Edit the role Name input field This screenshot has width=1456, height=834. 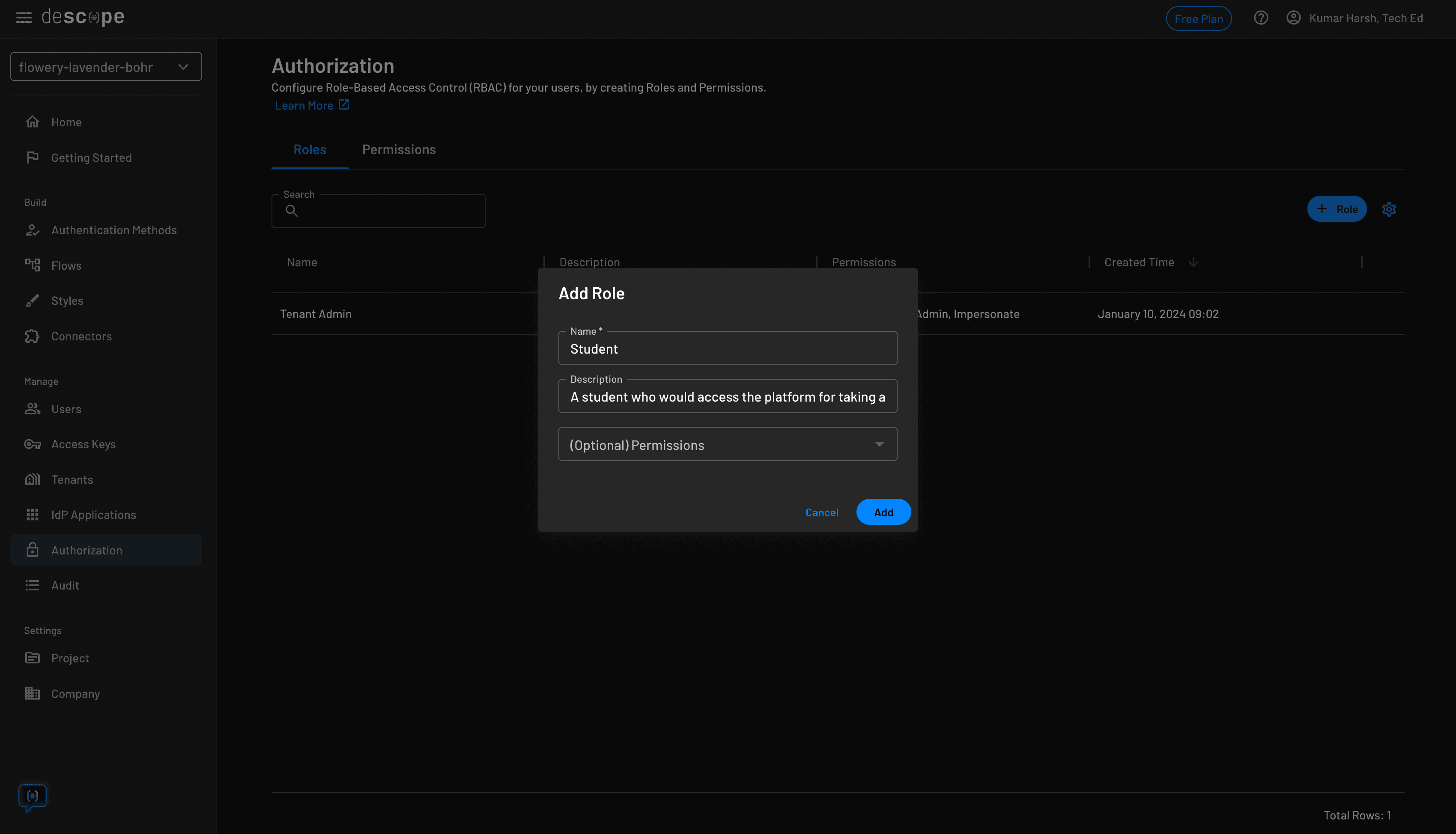[x=728, y=348]
